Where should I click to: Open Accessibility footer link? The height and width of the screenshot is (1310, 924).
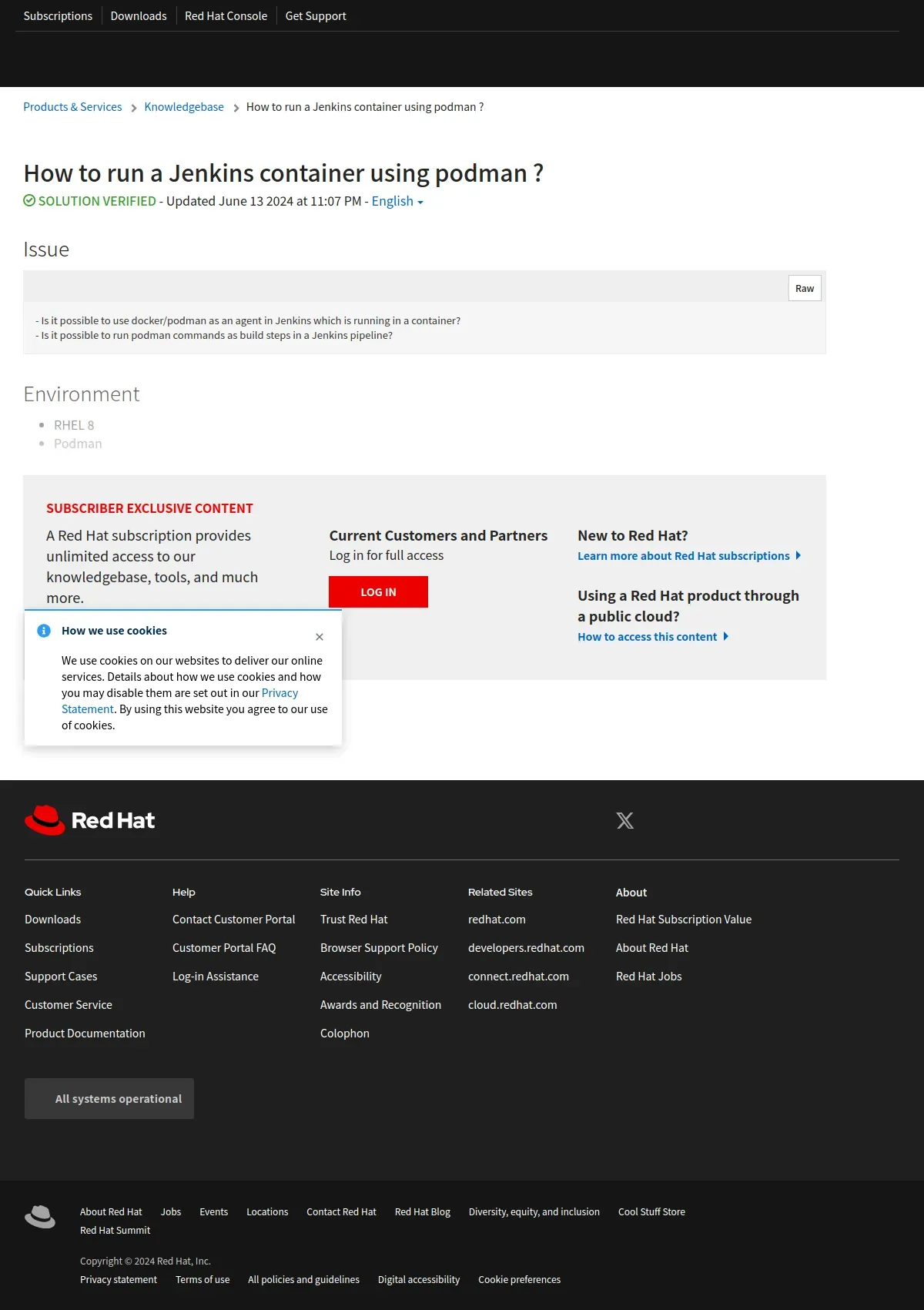click(x=351, y=977)
